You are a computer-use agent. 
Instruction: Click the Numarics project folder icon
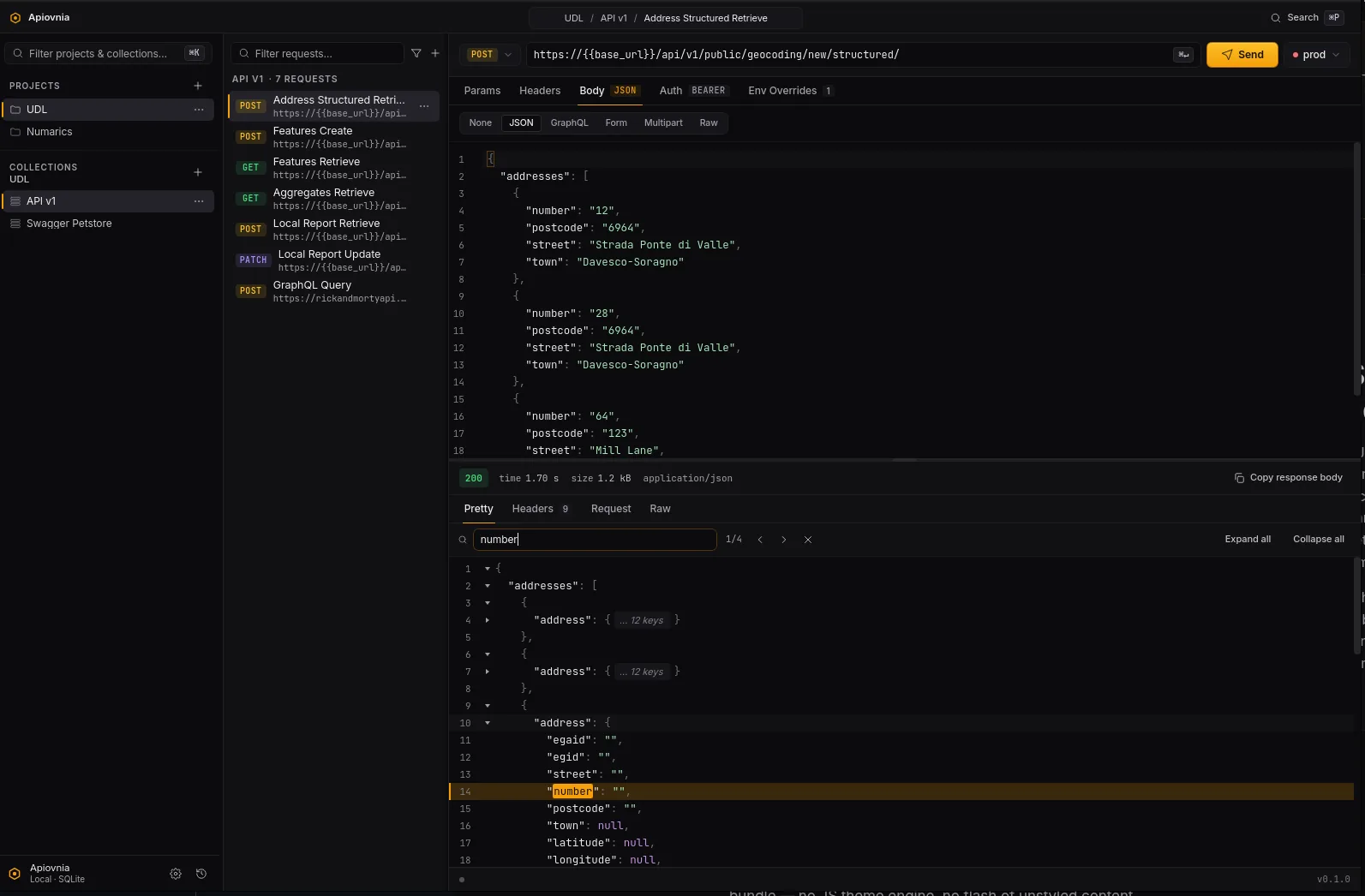(x=15, y=132)
